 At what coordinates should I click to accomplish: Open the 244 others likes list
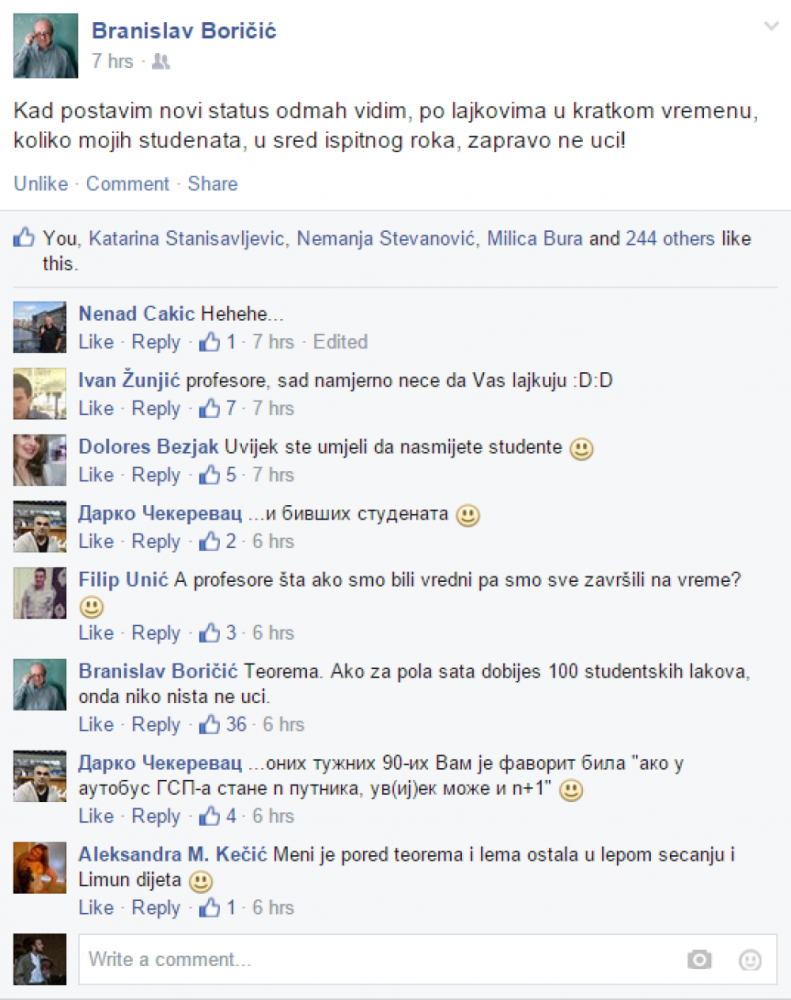(x=670, y=239)
